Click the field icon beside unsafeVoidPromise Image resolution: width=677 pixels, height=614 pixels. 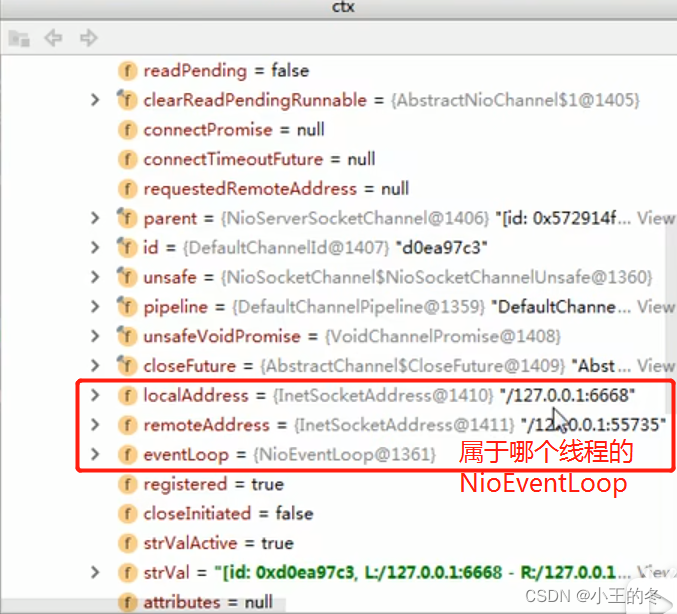[127, 336]
